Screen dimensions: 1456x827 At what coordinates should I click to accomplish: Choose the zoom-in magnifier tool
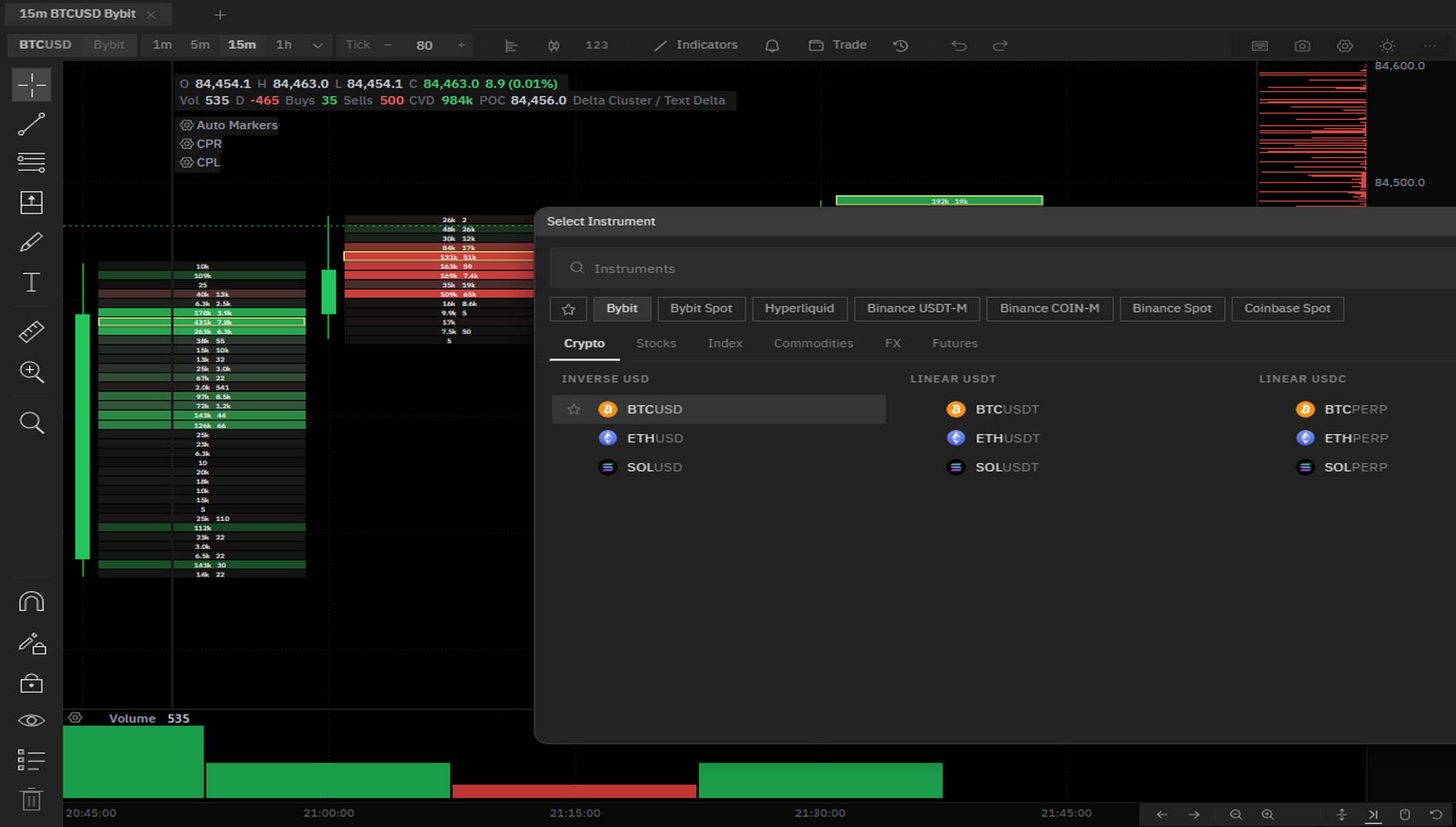tap(31, 372)
